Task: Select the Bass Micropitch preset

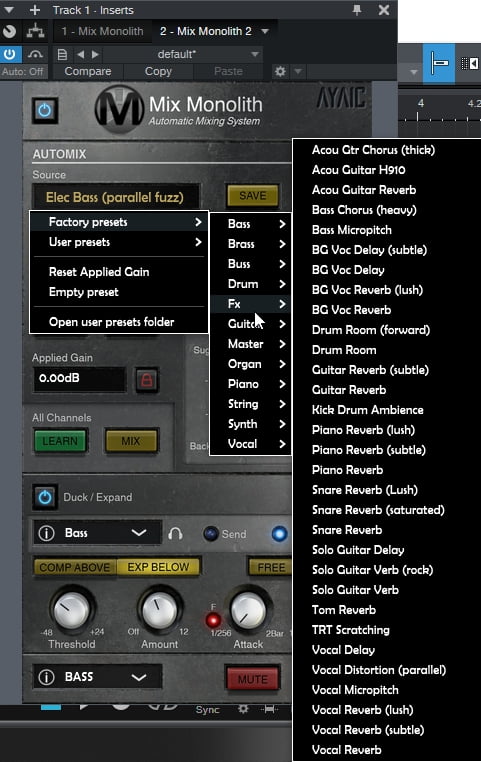Action: click(352, 230)
